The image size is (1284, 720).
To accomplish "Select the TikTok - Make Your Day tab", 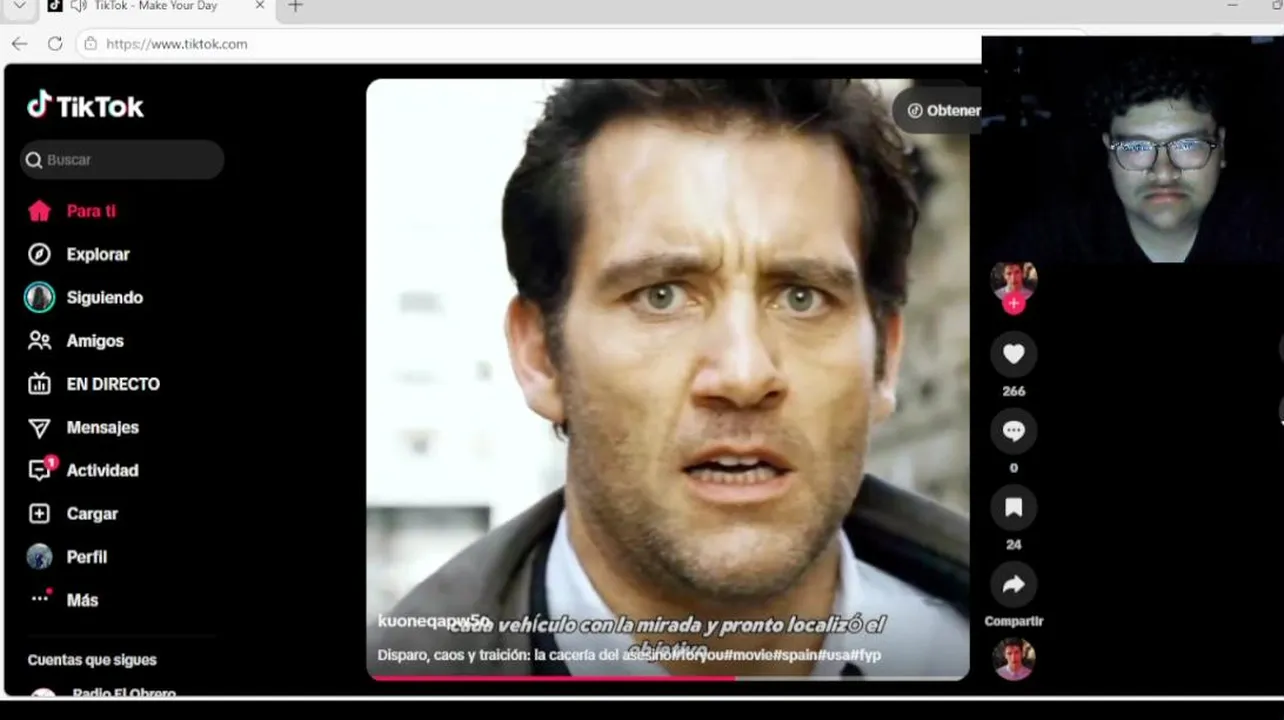I will click(155, 6).
